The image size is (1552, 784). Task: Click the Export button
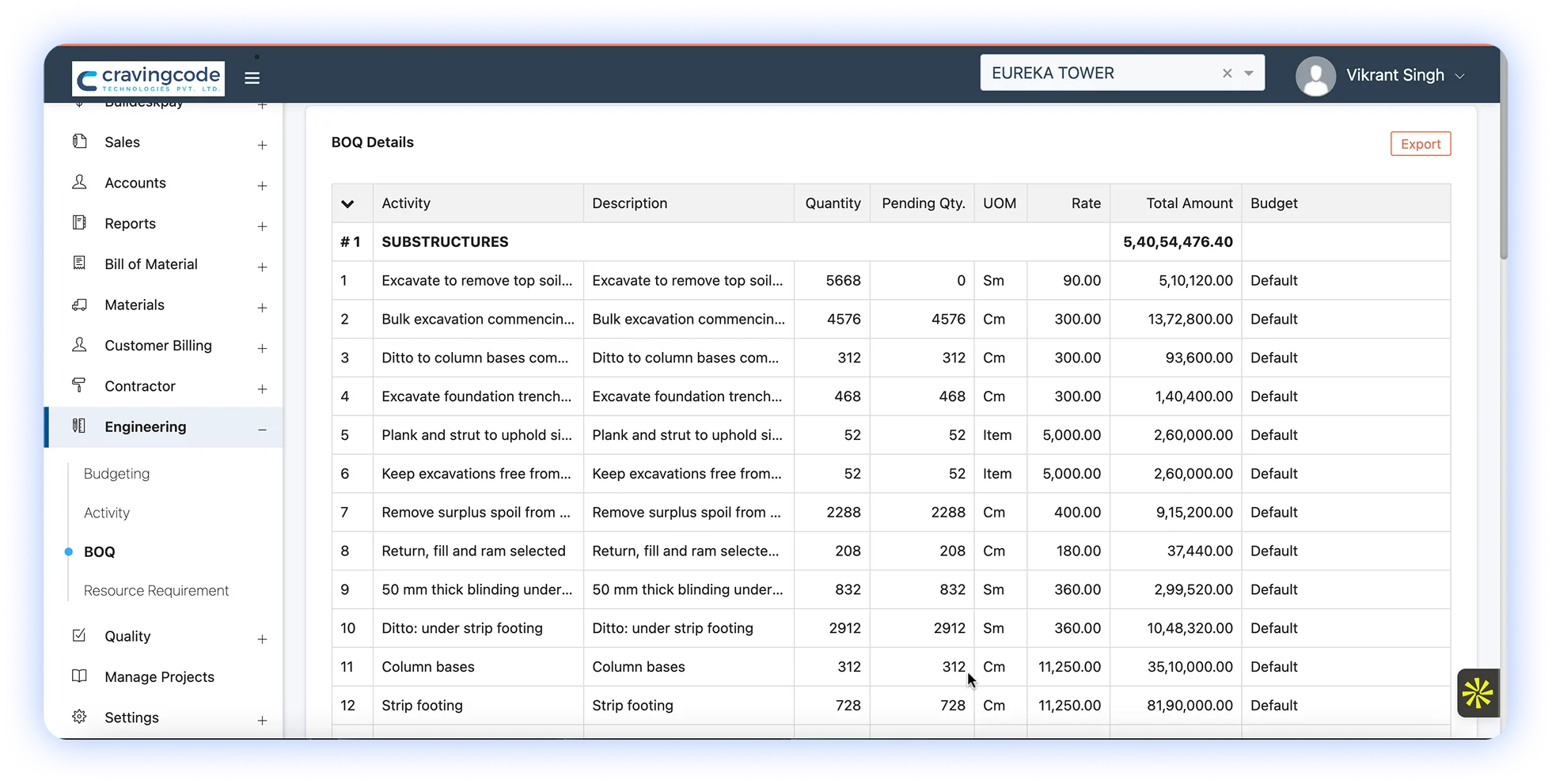[1421, 144]
